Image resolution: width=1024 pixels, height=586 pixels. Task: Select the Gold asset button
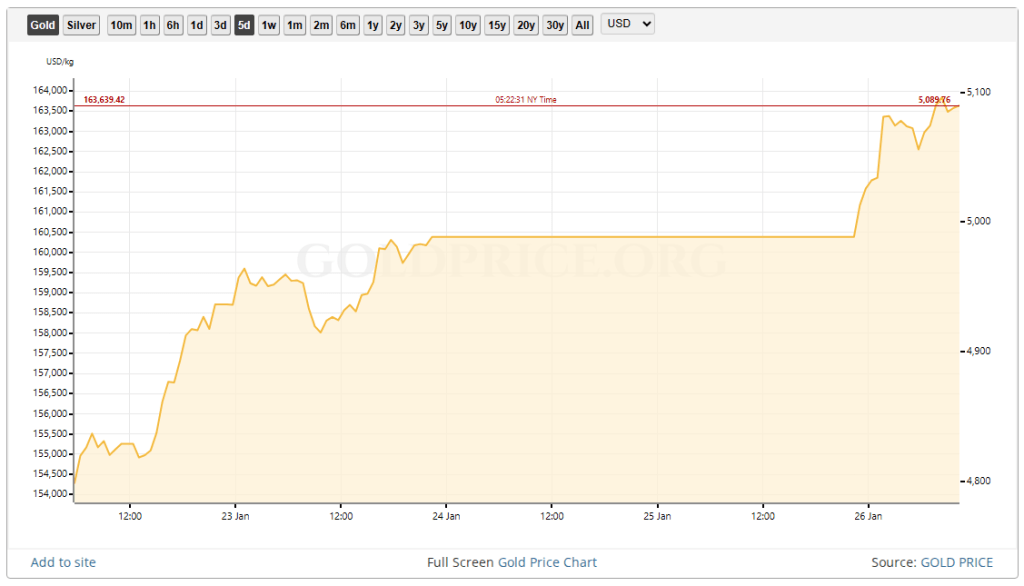42,24
